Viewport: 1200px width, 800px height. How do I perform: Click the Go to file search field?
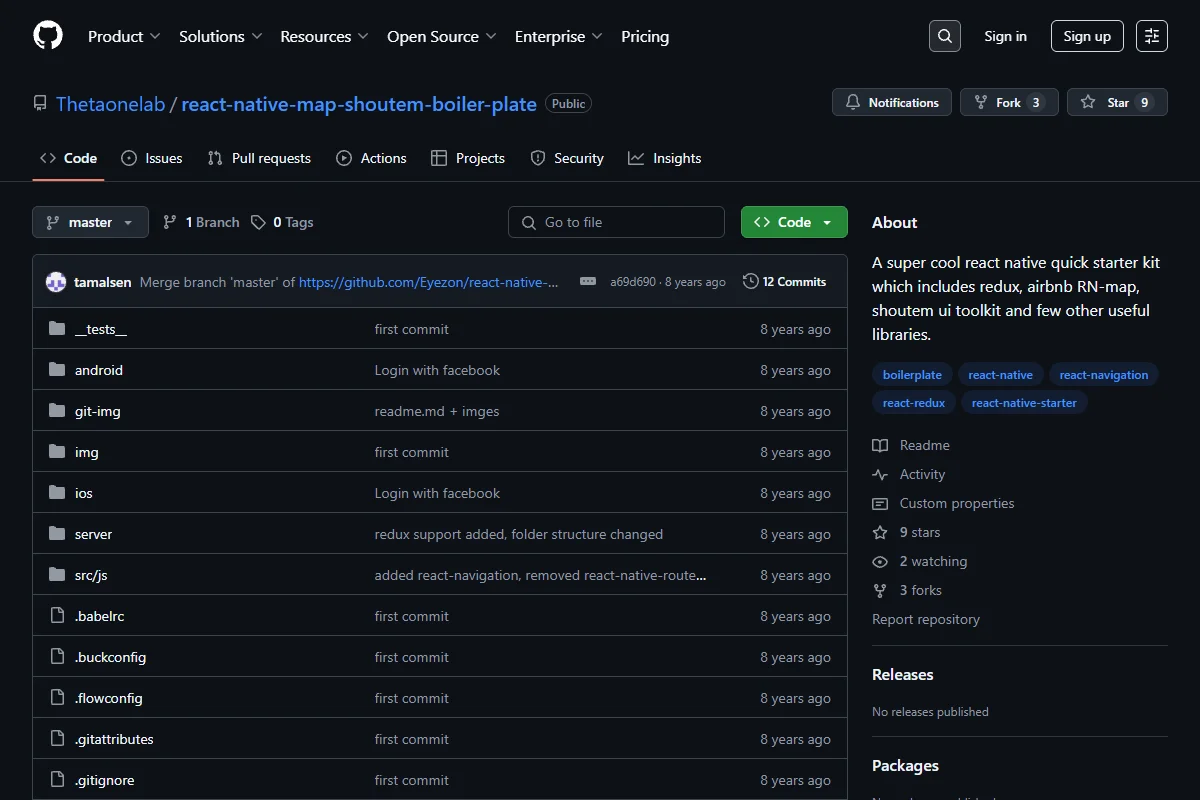click(x=616, y=222)
